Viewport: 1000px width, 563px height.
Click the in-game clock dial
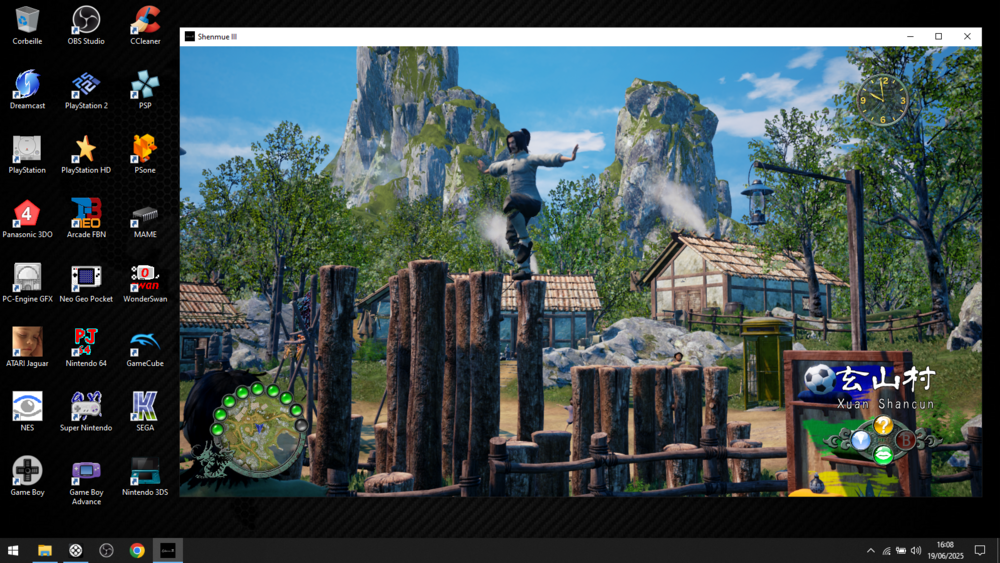tap(881, 101)
